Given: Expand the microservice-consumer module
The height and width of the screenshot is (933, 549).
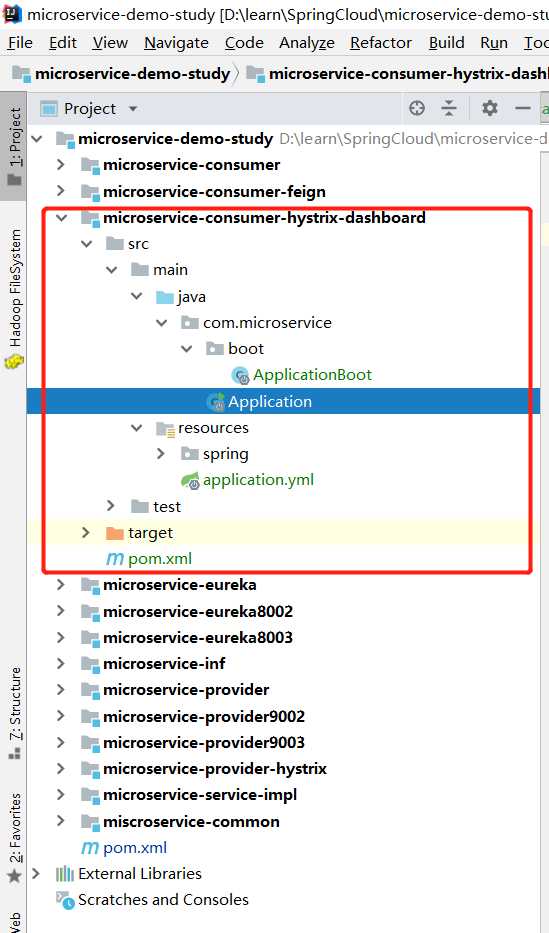Looking at the screenshot, I should tap(61, 165).
